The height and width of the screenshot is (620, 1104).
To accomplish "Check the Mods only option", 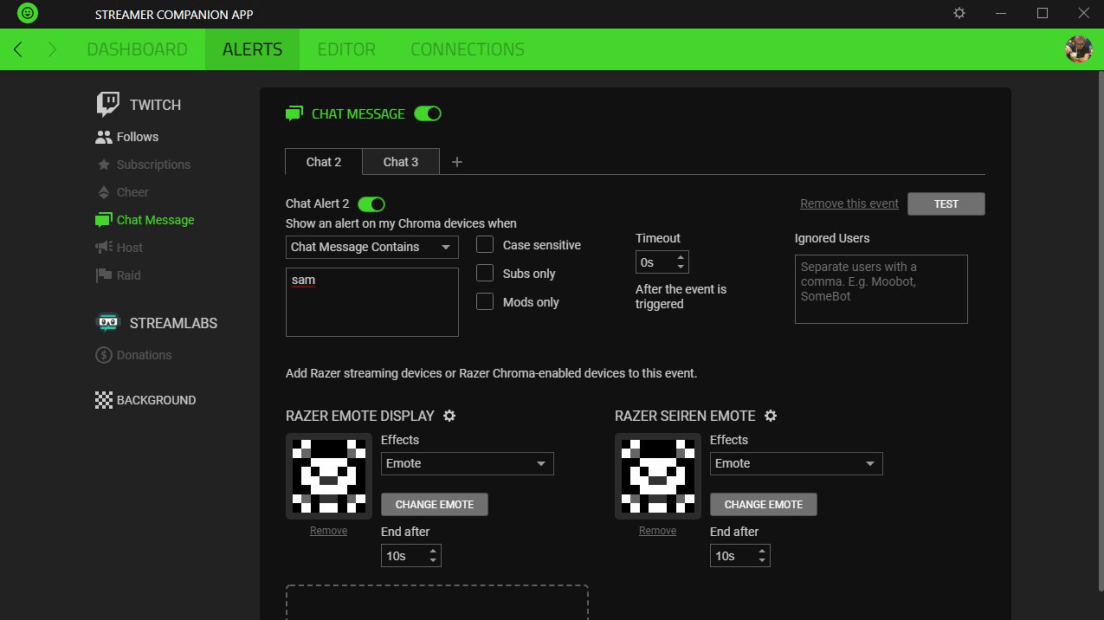I will (x=485, y=301).
